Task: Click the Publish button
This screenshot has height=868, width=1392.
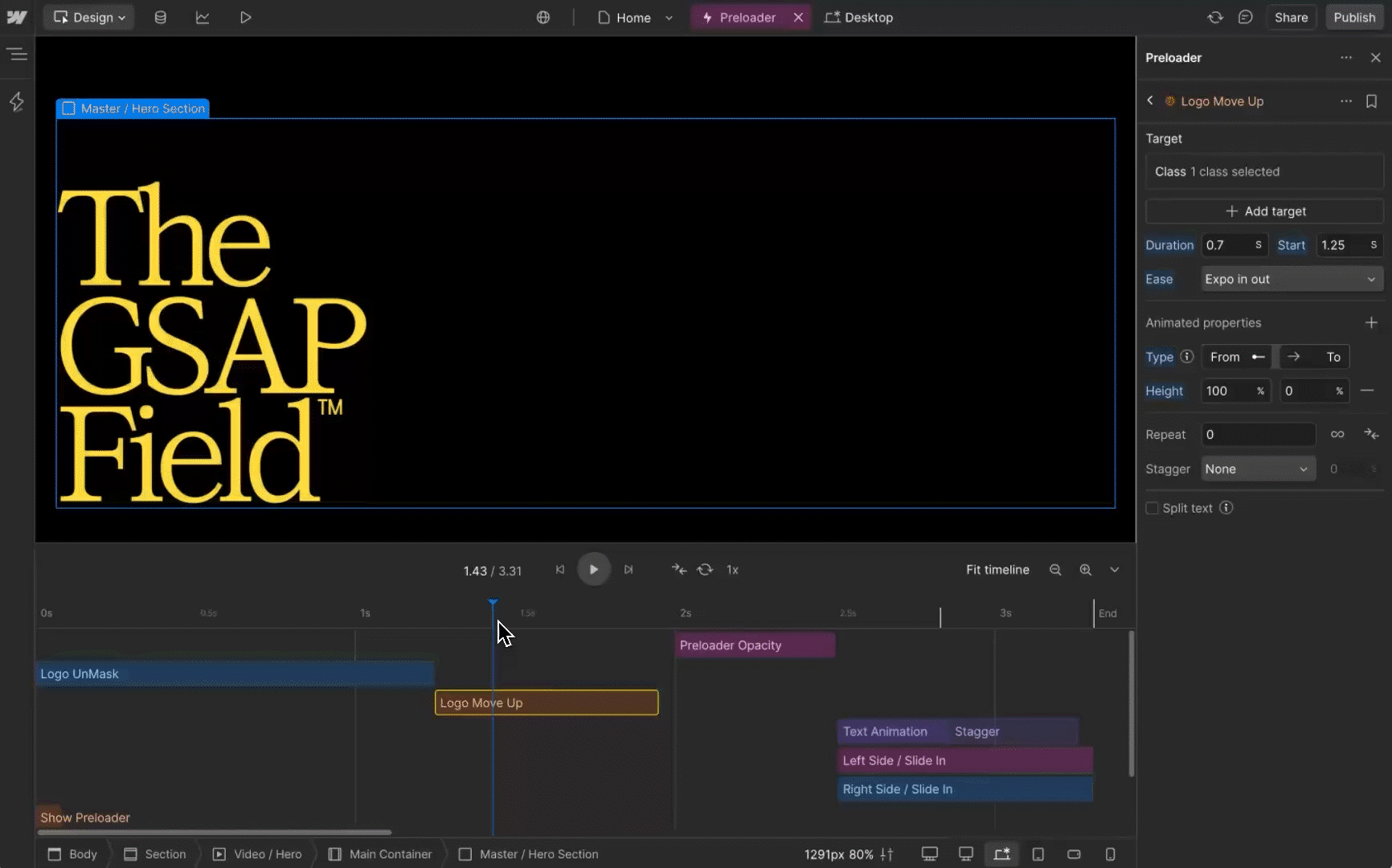Action: point(1354,17)
